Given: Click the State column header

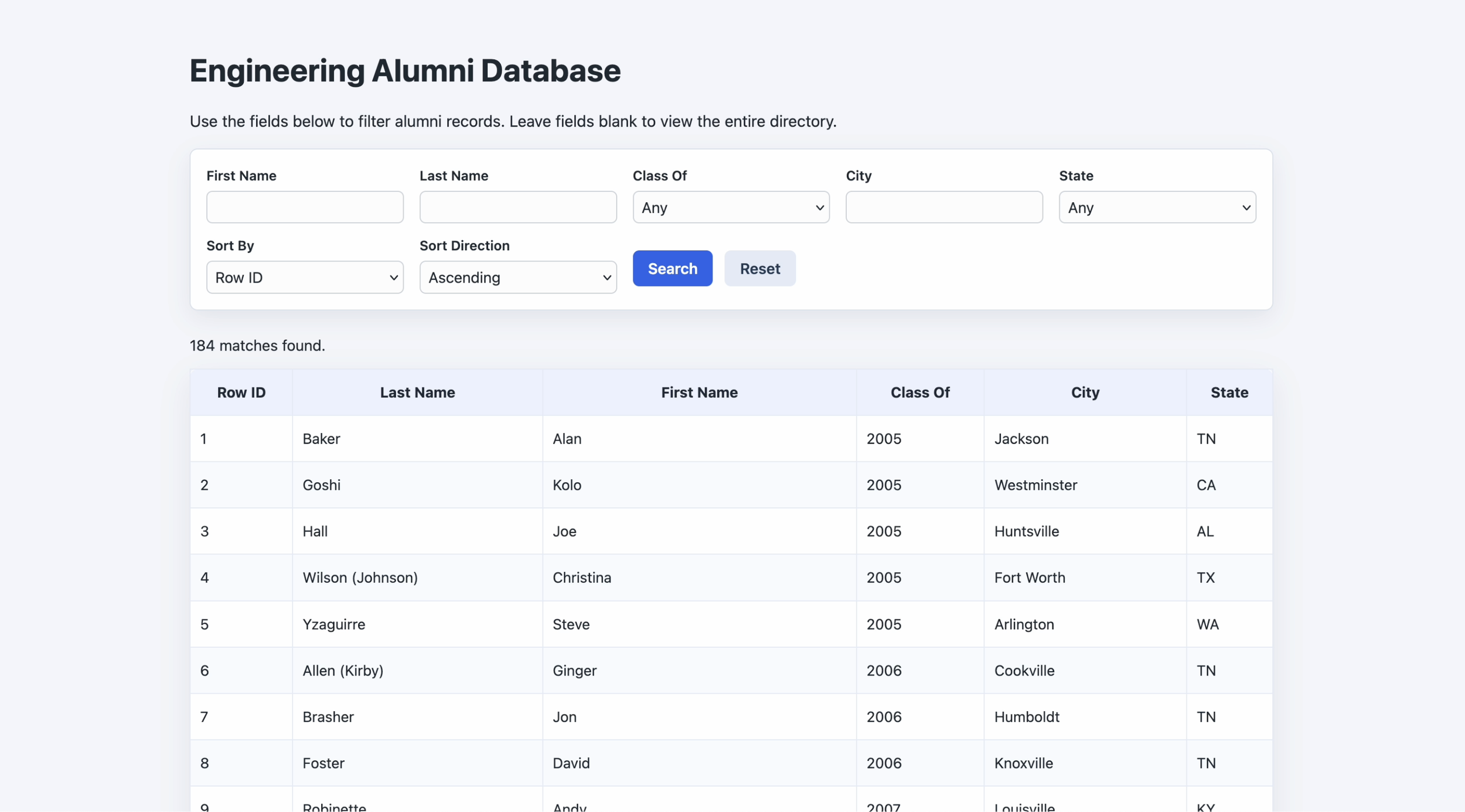Looking at the screenshot, I should pyautogui.click(x=1229, y=393).
